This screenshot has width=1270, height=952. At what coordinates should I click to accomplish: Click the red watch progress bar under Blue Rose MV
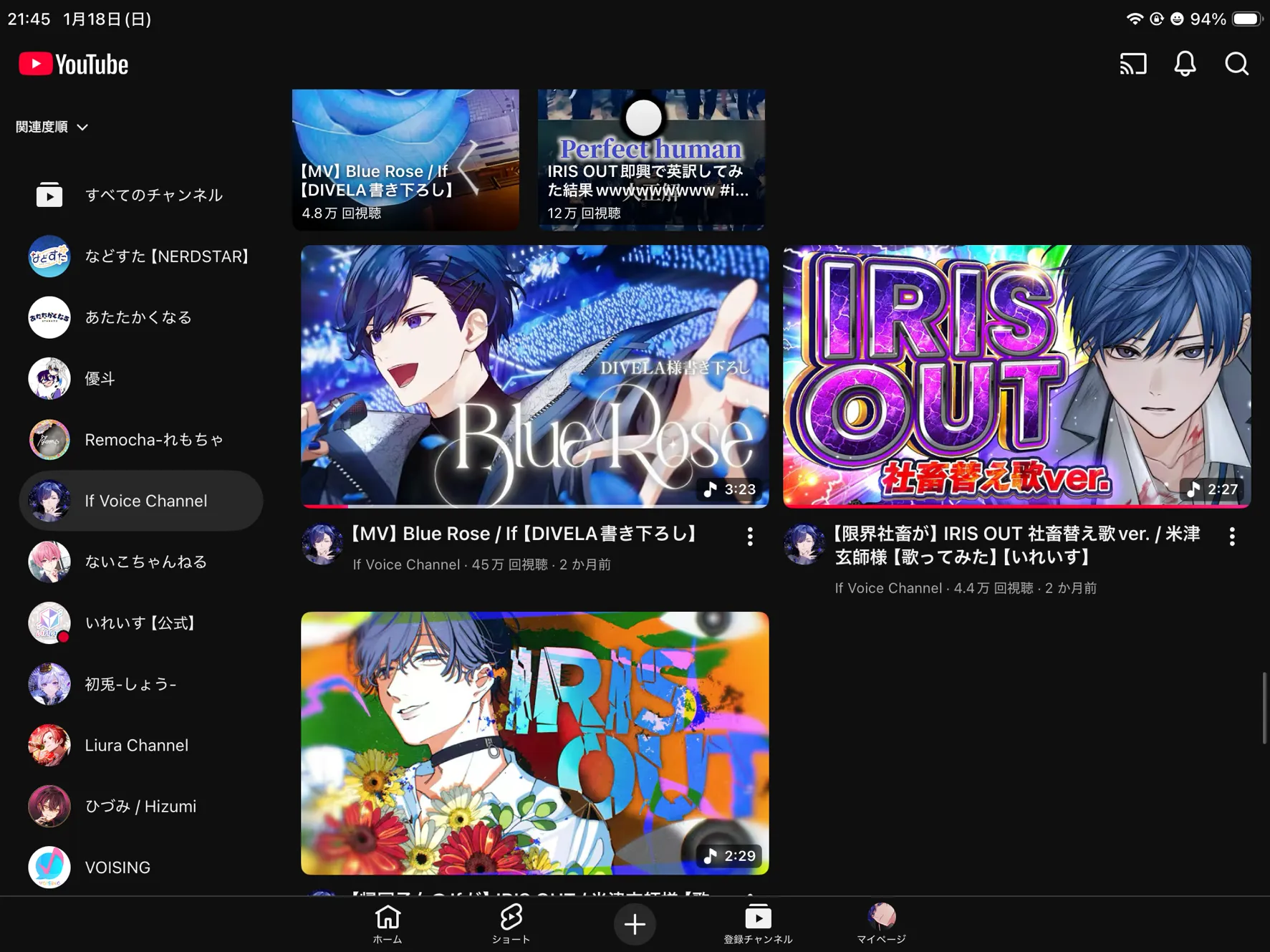pyautogui.click(x=325, y=506)
